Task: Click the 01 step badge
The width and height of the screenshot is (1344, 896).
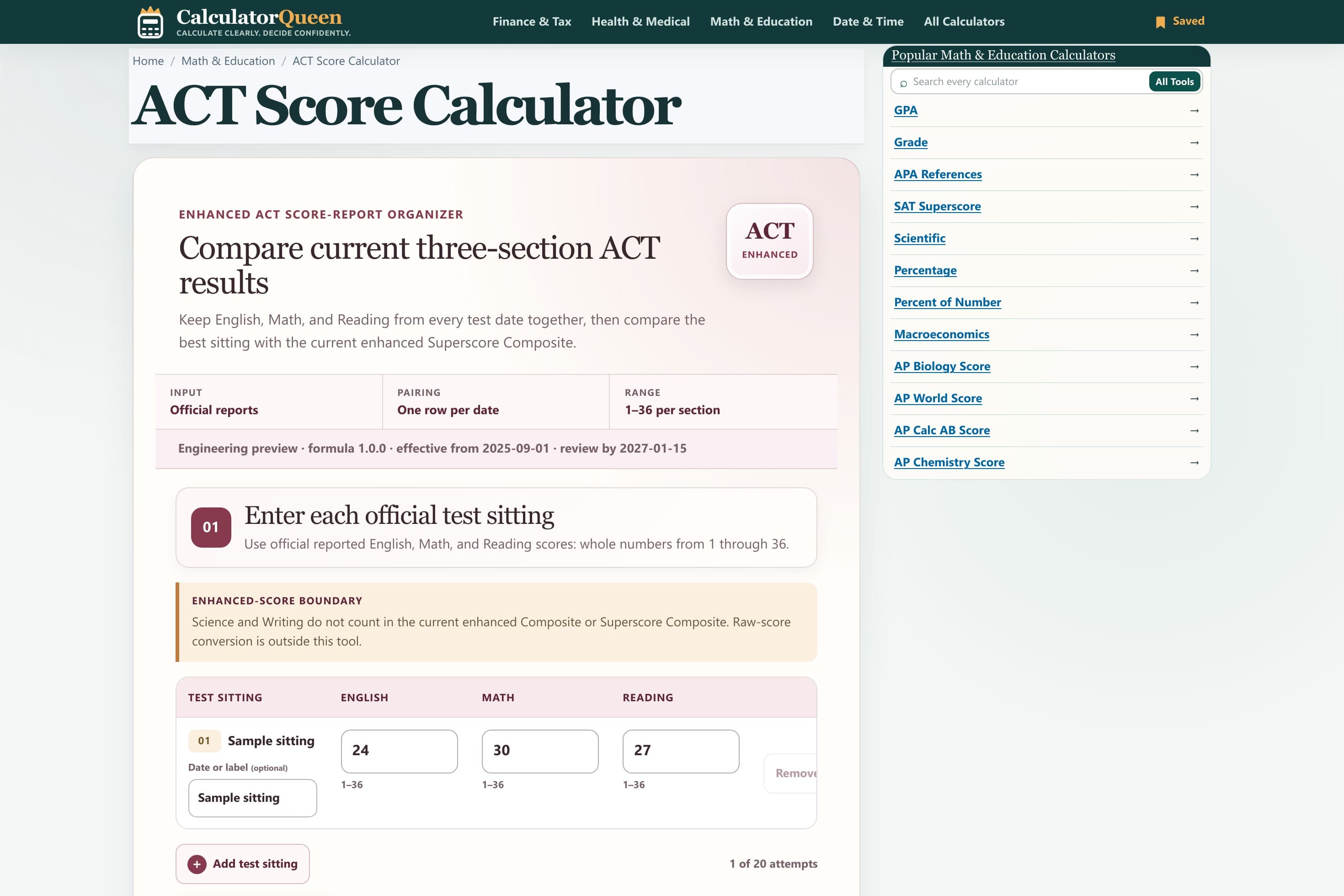Action: 211,528
